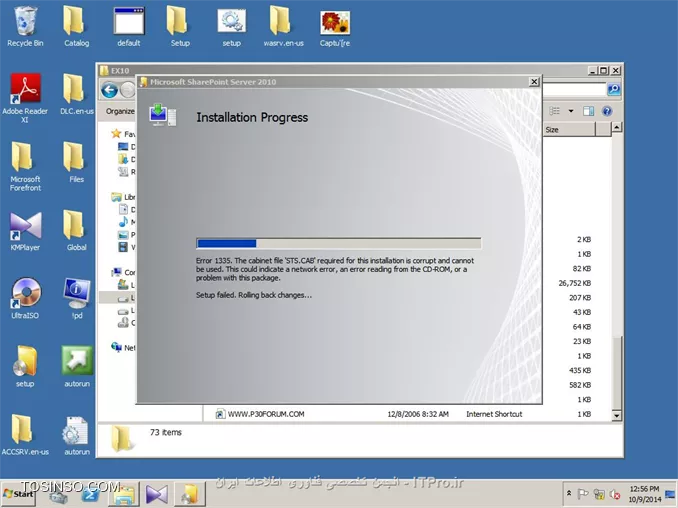678x508 pixels.
Task: Toggle the preview pane icon
Action: 588,111
